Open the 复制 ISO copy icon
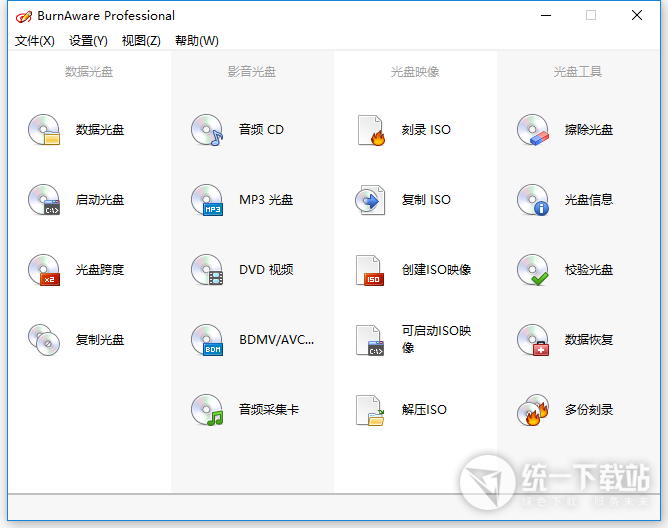The width and height of the screenshot is (668, 528). 370,200
